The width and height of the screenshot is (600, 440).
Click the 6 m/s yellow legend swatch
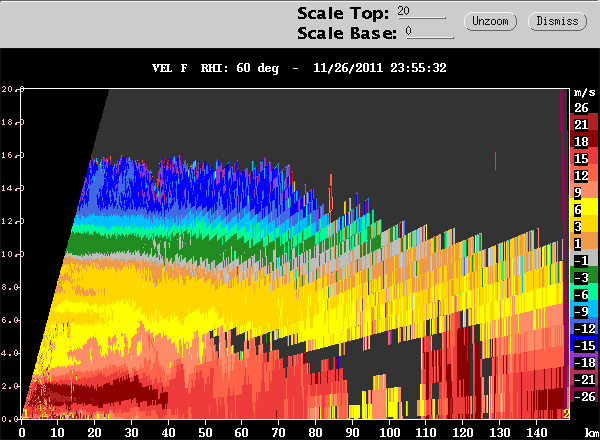coord(584,209)
